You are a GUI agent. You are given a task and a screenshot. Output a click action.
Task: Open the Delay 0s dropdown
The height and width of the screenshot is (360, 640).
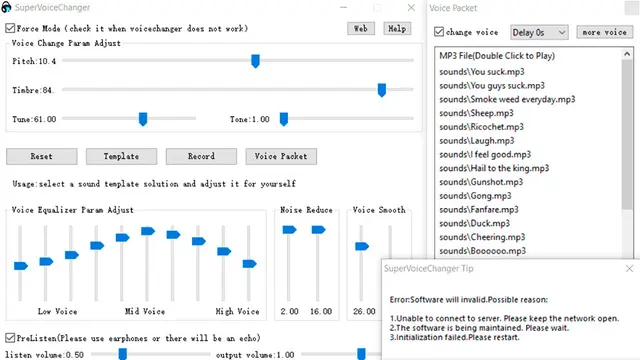(539, 32)
